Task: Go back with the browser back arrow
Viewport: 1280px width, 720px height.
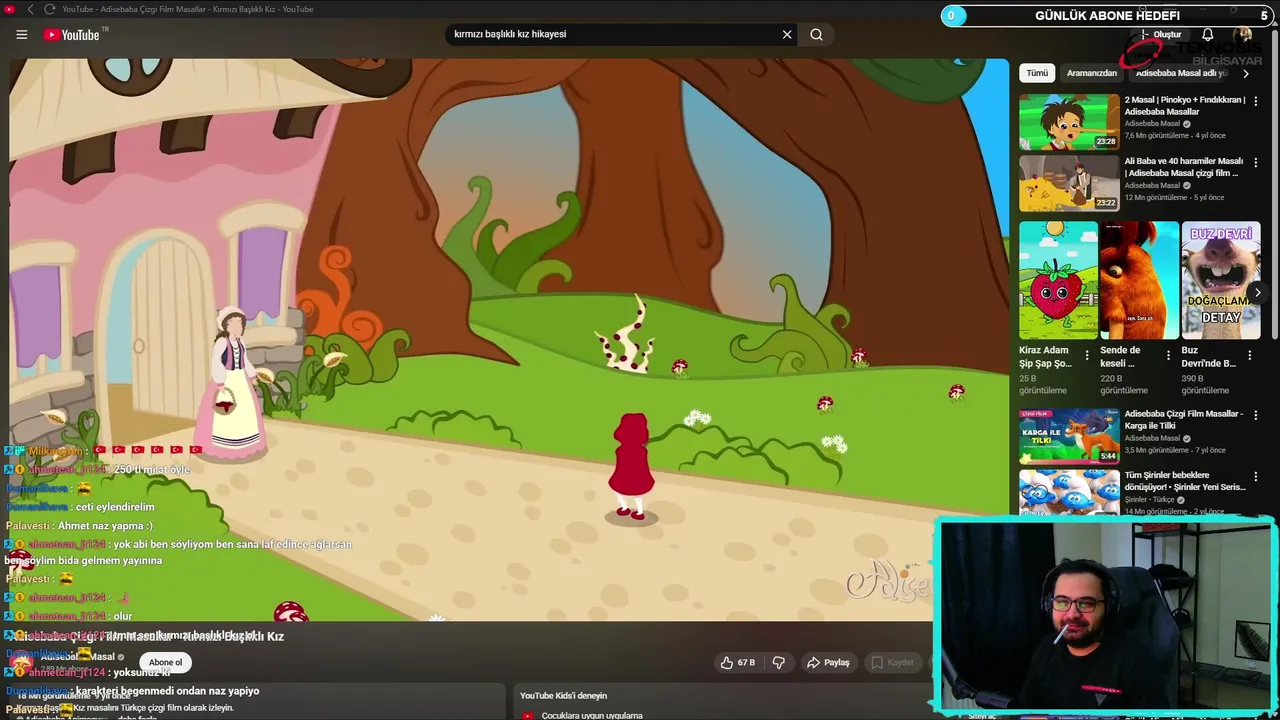Action: pos(30,9)
